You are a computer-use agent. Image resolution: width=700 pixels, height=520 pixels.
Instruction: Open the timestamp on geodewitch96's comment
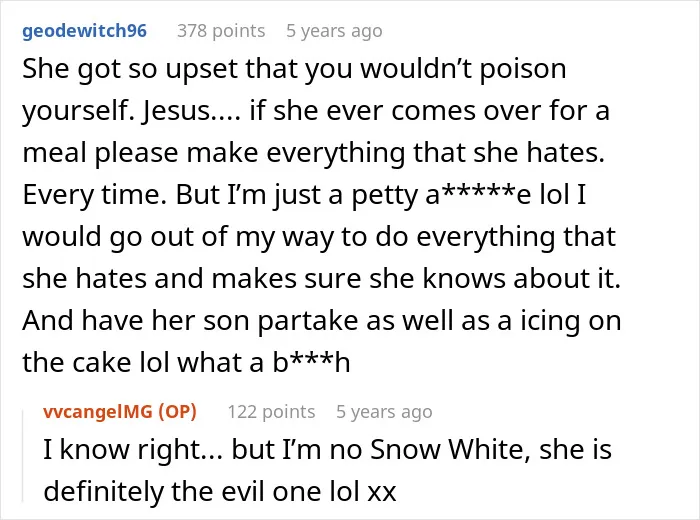coord(334,31)
